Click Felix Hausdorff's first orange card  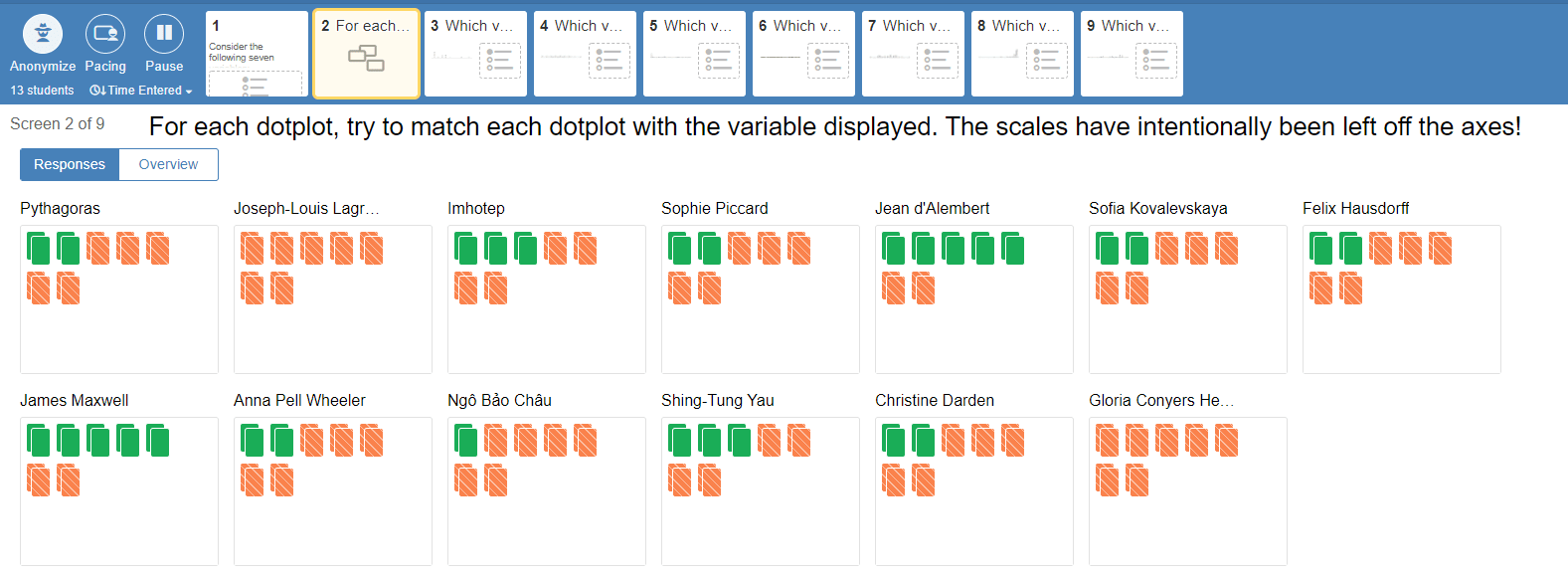(x=1381, y=249)
